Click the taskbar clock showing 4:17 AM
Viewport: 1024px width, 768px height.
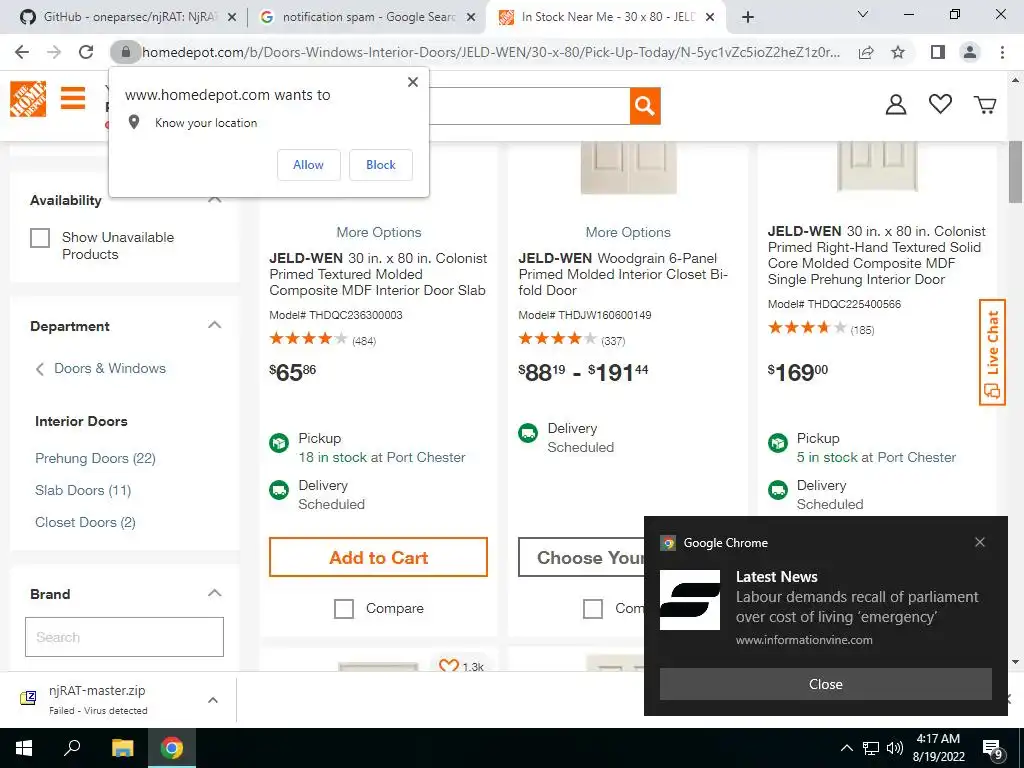coord(938,748)
